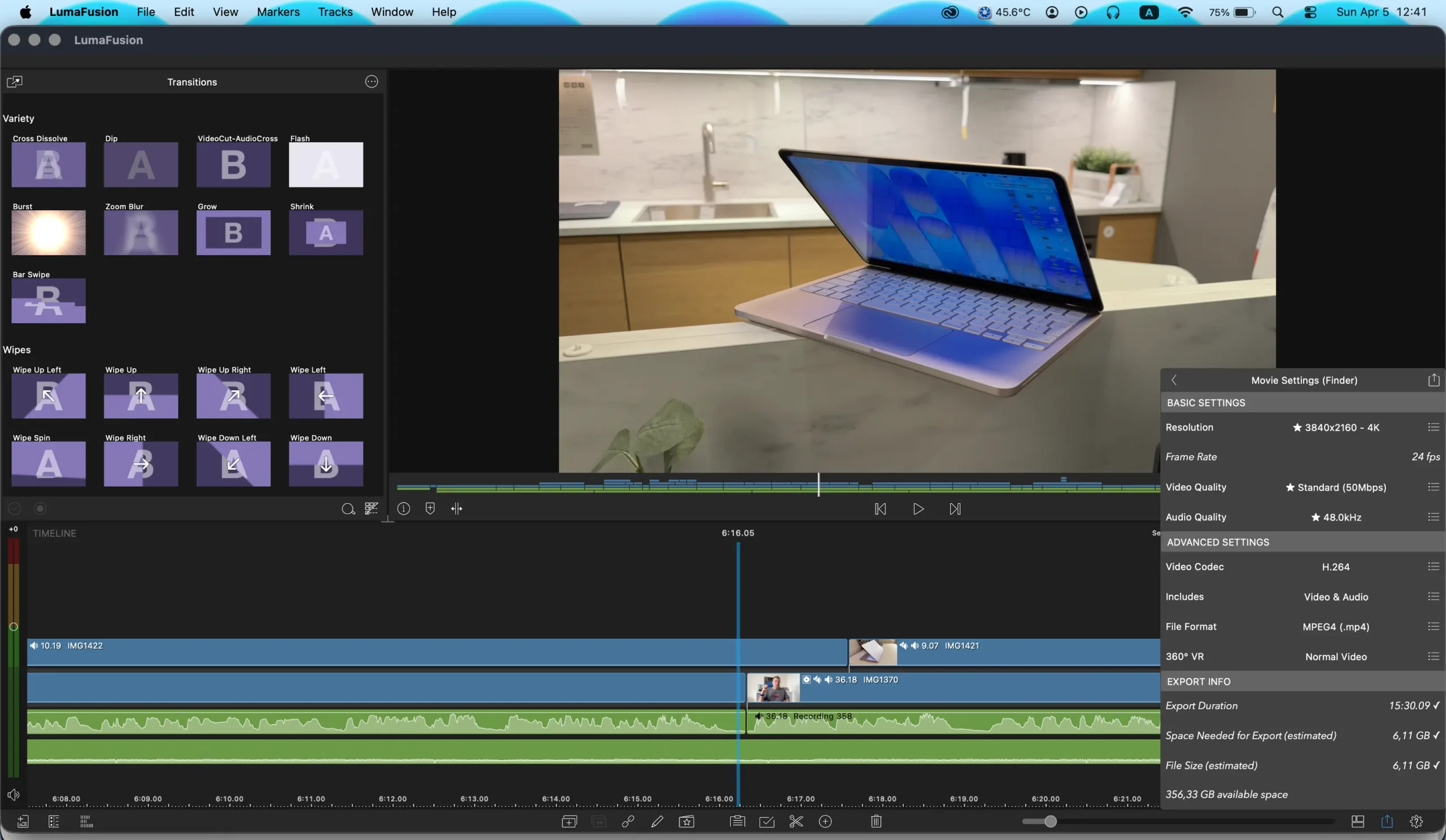Play the preview video
Image resolution: width=1446 pixels, height=840 pixels.
[x=918, y=509]
